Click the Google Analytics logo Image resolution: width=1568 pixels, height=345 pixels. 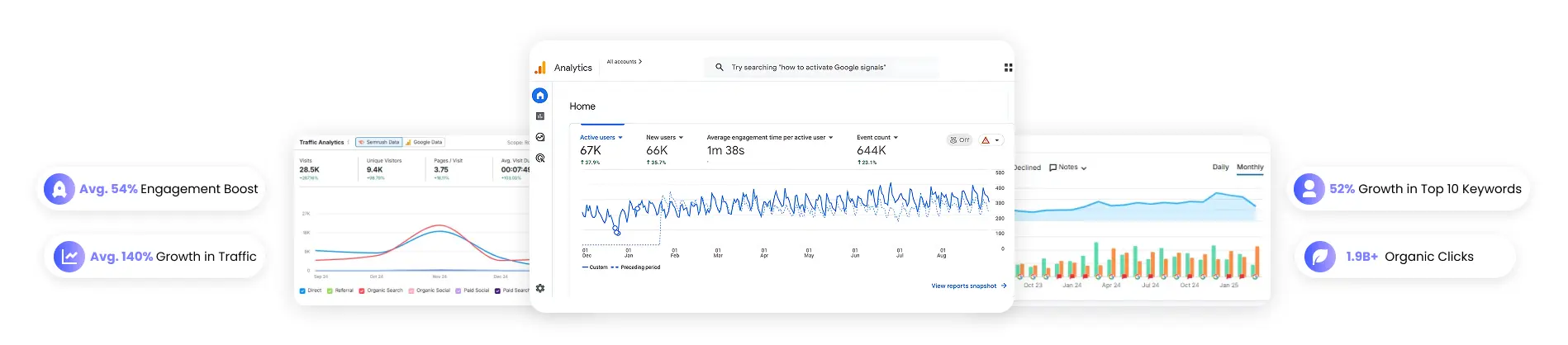pyautogui.click(x=540, y=68)
